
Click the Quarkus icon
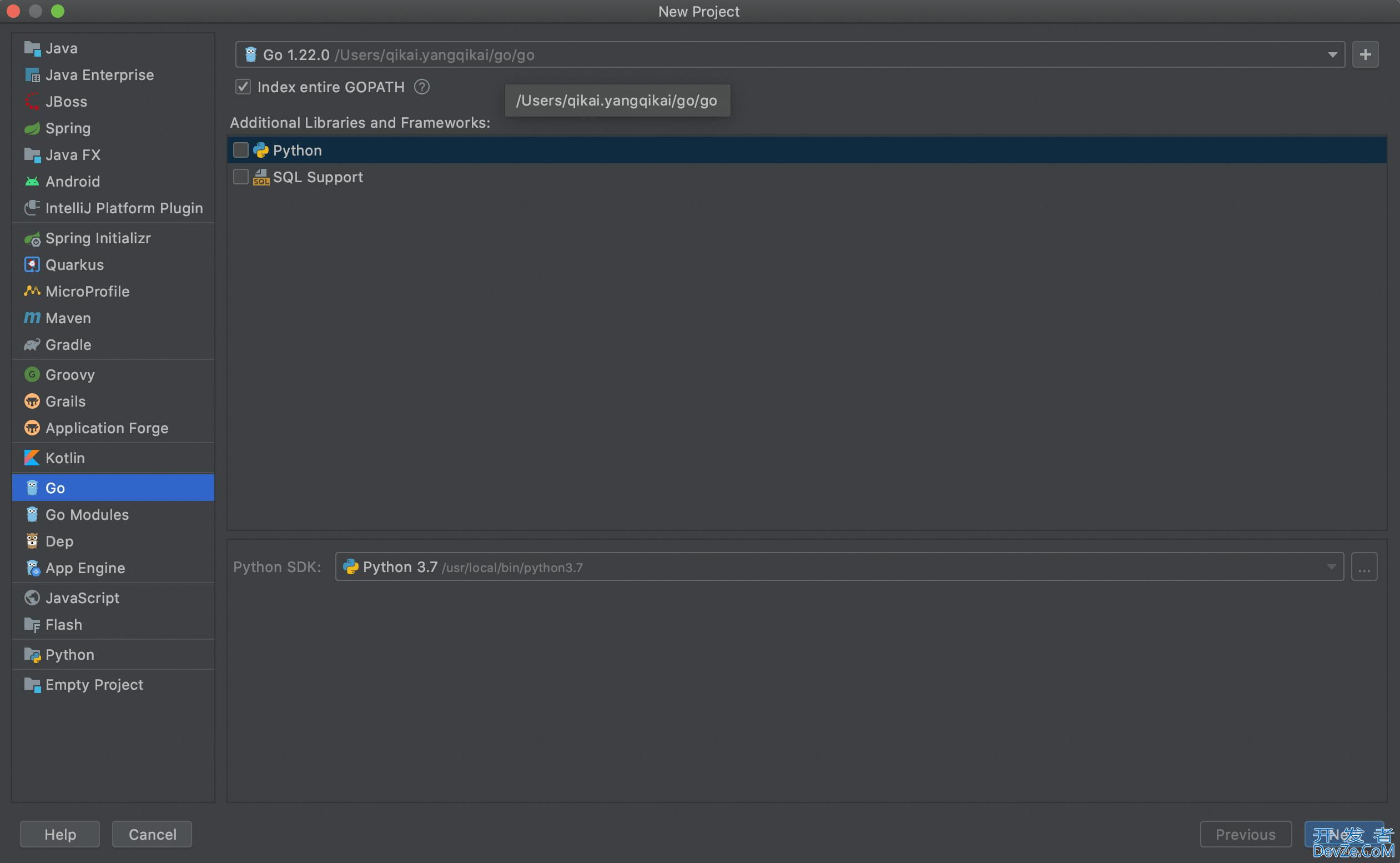[x=32, y=265]
